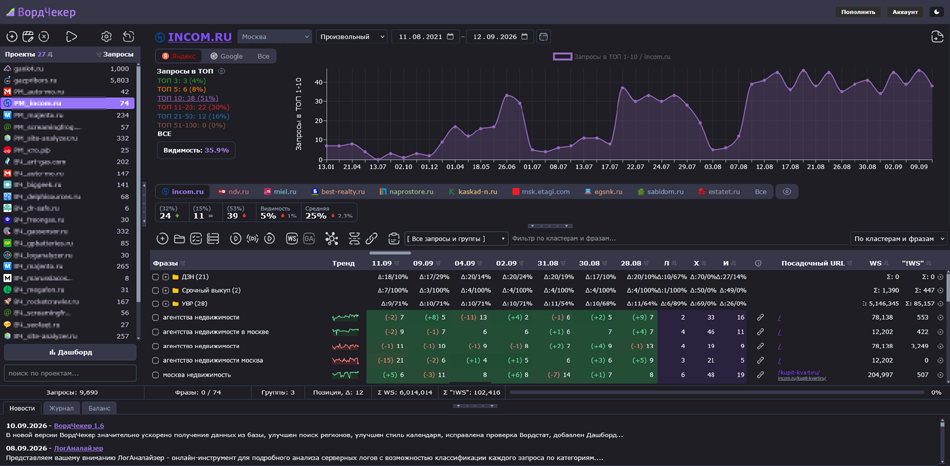The width and height of the screenshot is (950, 466).
Task: Open the ВордЧекер 1.6 news link
Action: 79,426
